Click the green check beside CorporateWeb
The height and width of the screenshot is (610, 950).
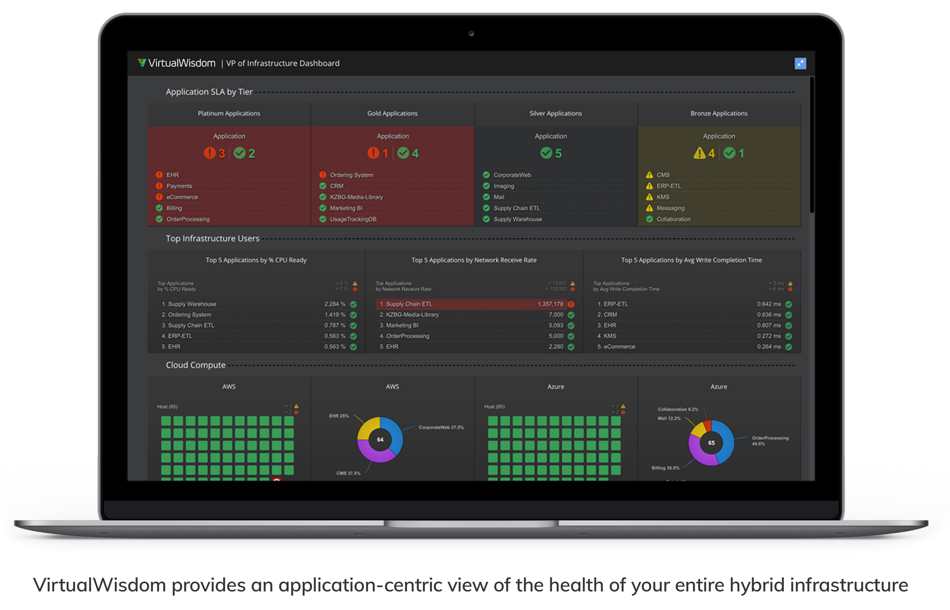(x=487, y=175)
